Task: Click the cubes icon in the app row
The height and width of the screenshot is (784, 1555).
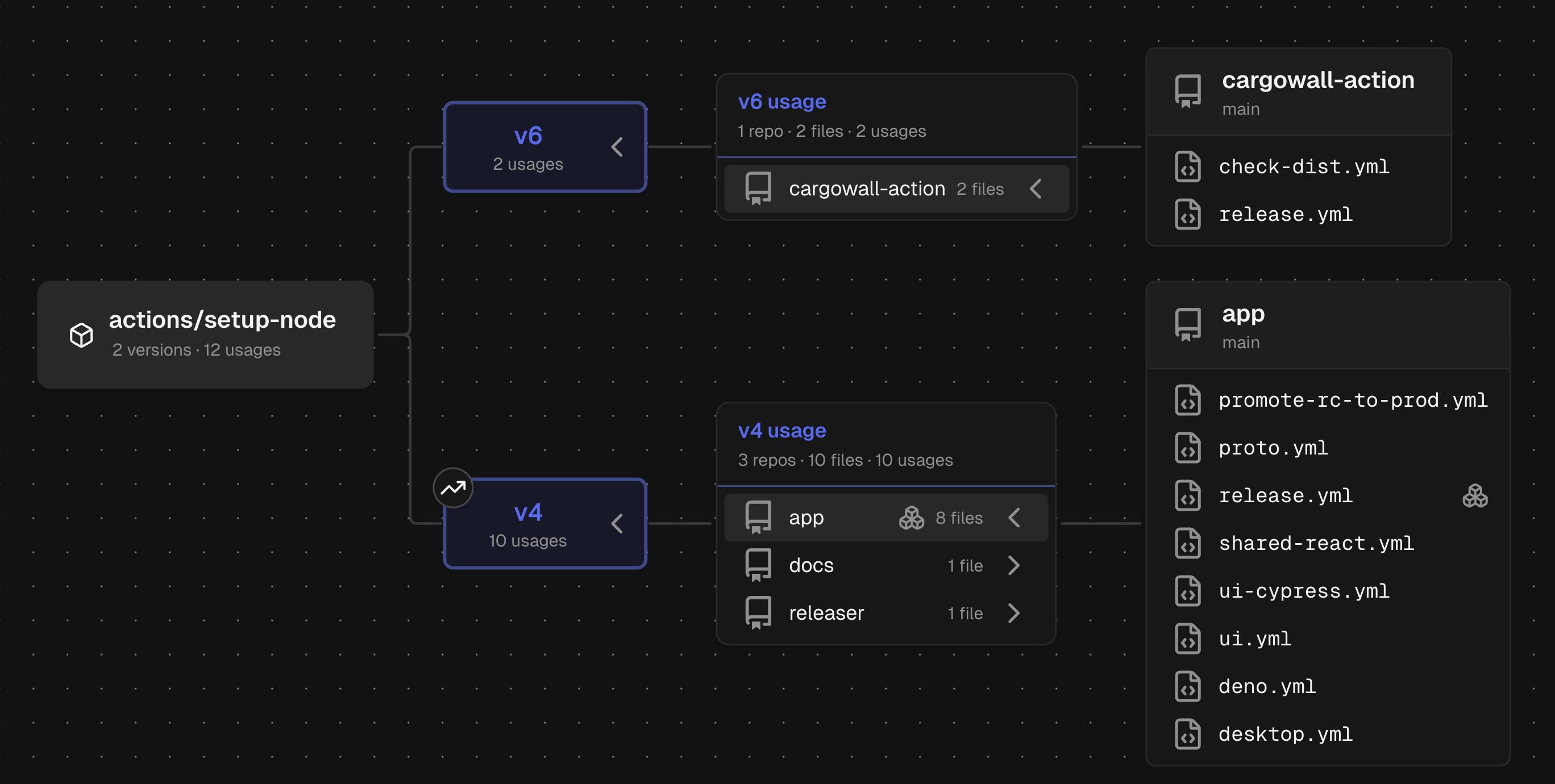Action: pyautogui.click(x=912, y=518)
